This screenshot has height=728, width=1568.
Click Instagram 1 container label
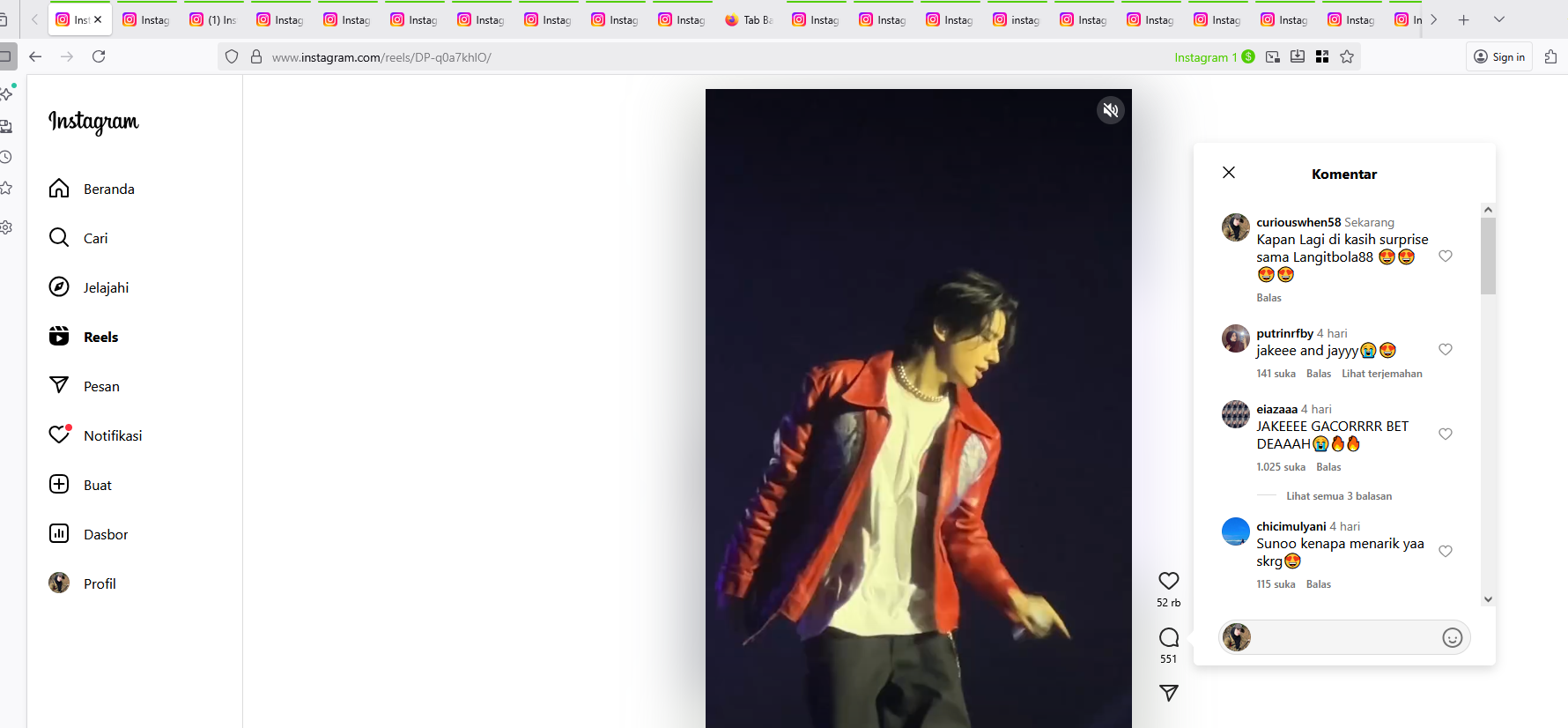[1215, 57]
